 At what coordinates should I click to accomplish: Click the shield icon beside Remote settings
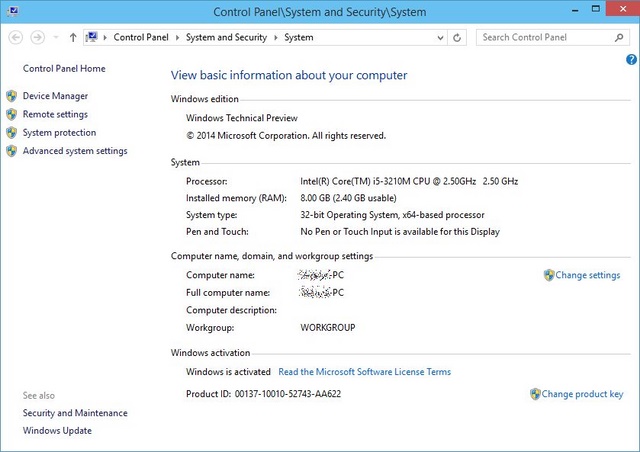tap(11, 114)
